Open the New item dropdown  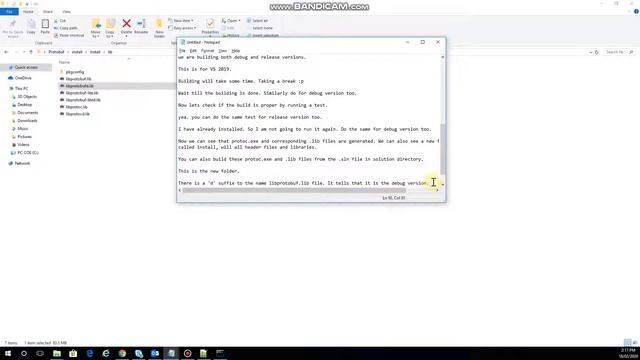pos(181,21)
